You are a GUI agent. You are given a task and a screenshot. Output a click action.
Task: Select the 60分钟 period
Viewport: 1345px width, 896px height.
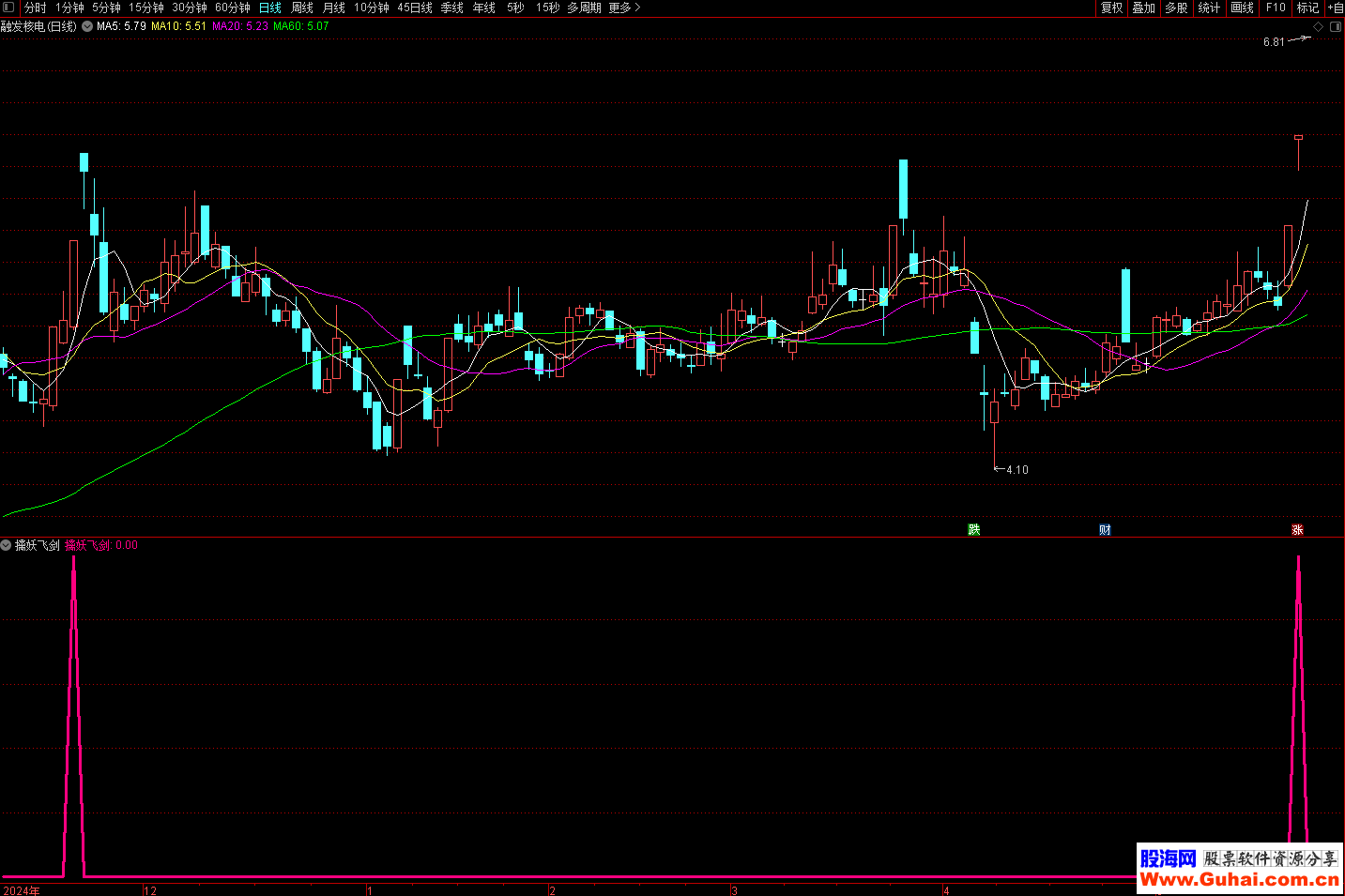tap(233, 8)
